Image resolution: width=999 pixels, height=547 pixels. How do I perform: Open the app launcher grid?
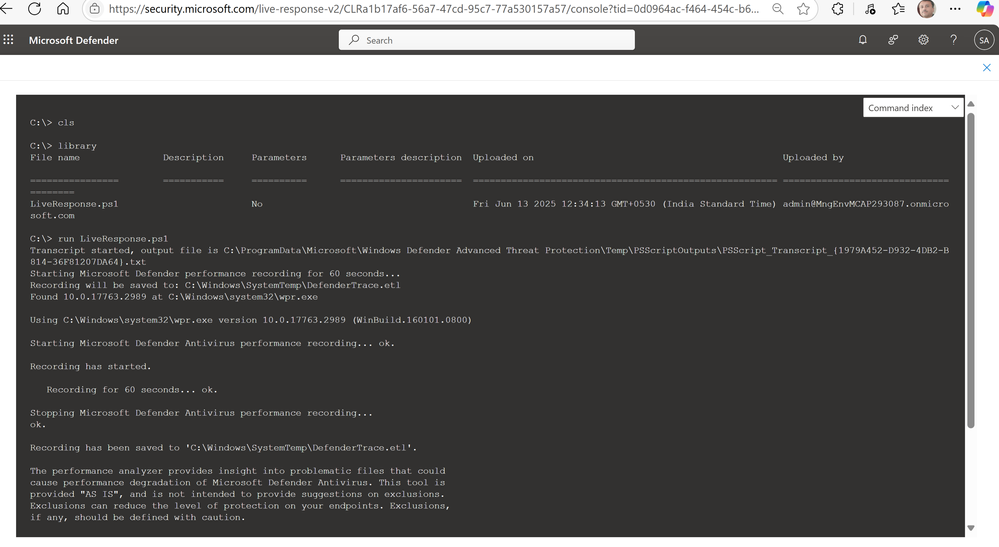pos(8,39)
